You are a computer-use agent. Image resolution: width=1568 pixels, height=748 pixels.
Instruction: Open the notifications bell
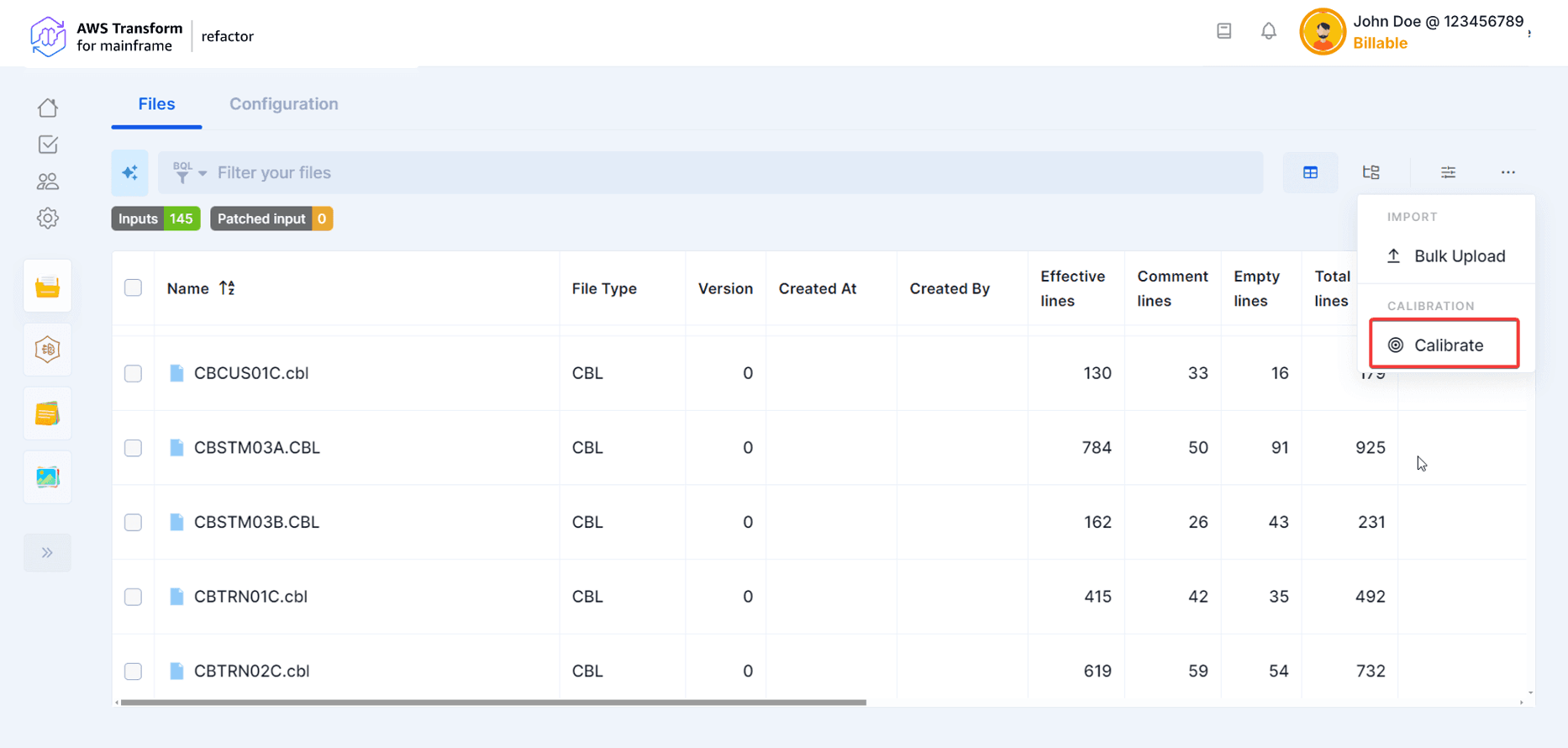1268,32
